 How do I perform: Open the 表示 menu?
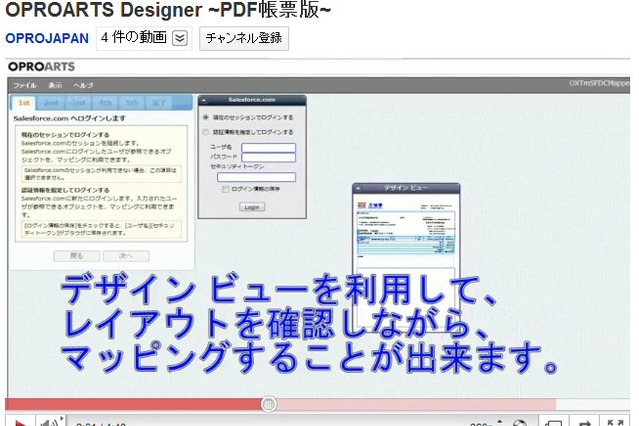(55, 85)
